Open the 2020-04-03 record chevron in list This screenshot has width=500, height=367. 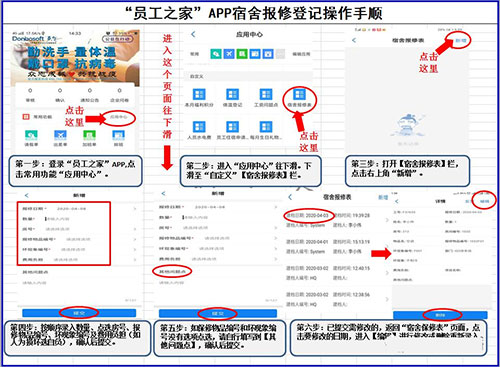(387, 220)
